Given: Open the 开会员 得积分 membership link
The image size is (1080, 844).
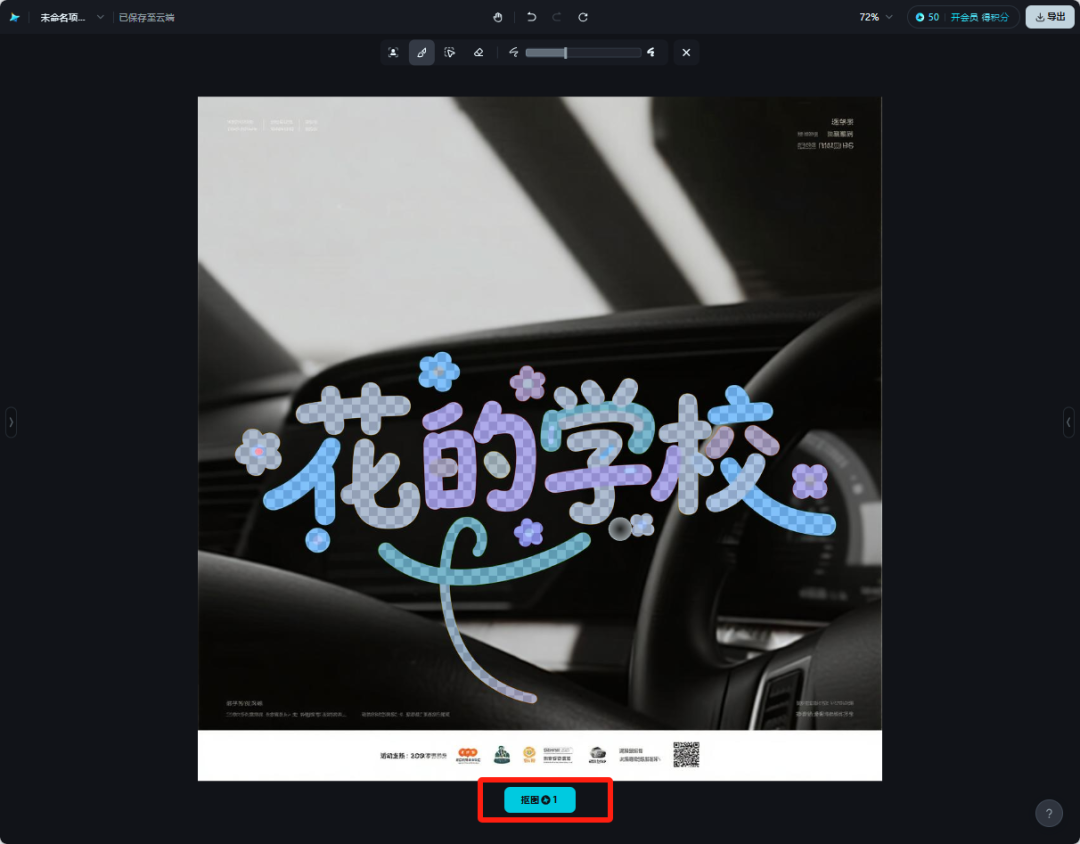Looking at the screenshot, I should point(979,17).
